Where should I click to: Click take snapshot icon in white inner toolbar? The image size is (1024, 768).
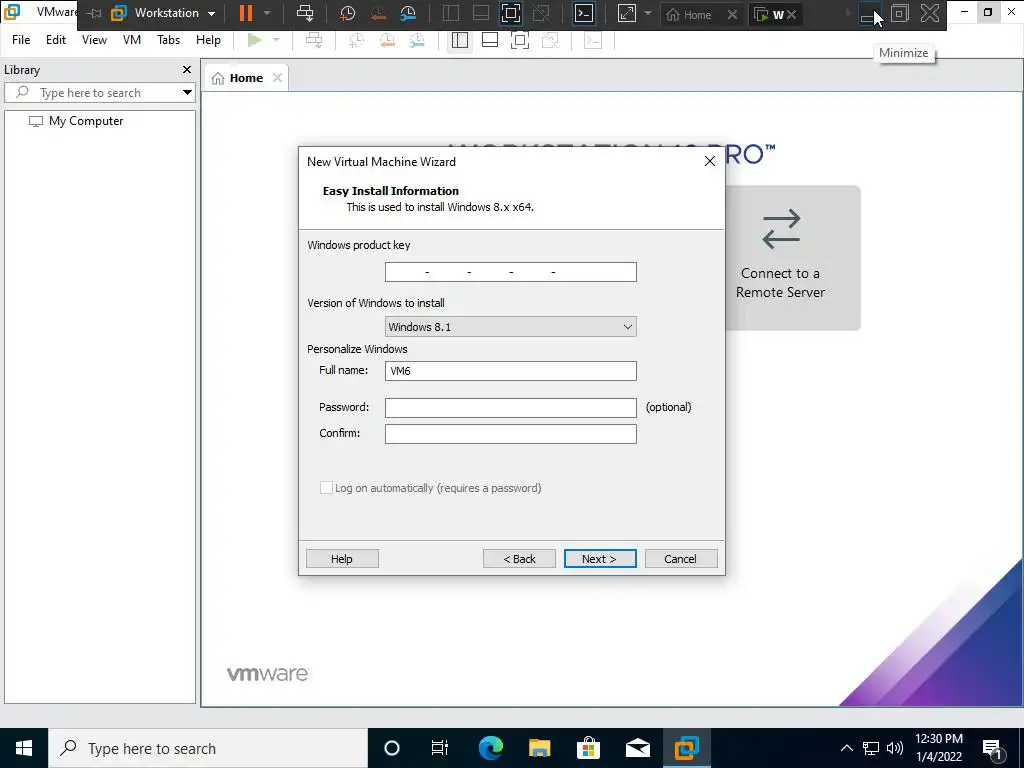tap(356, 40)
